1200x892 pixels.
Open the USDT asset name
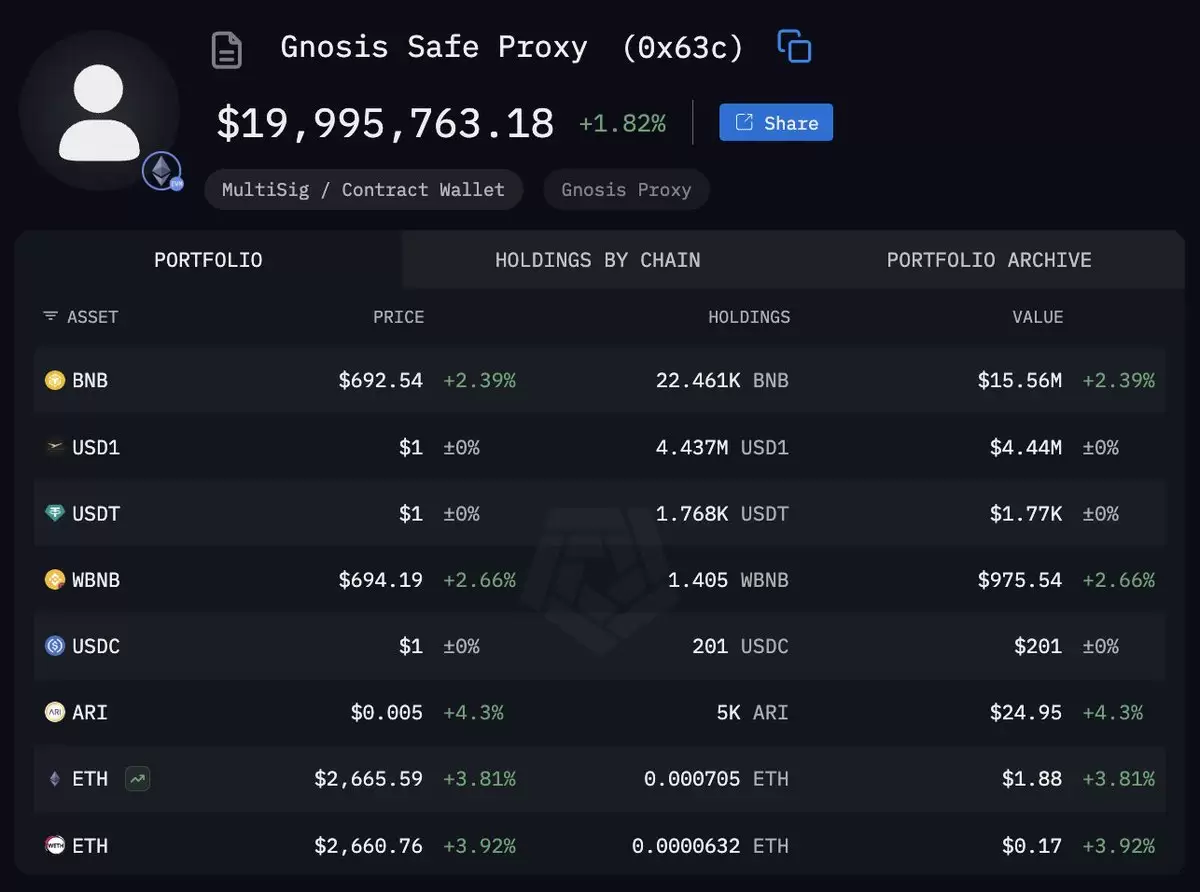click(96, 513)
